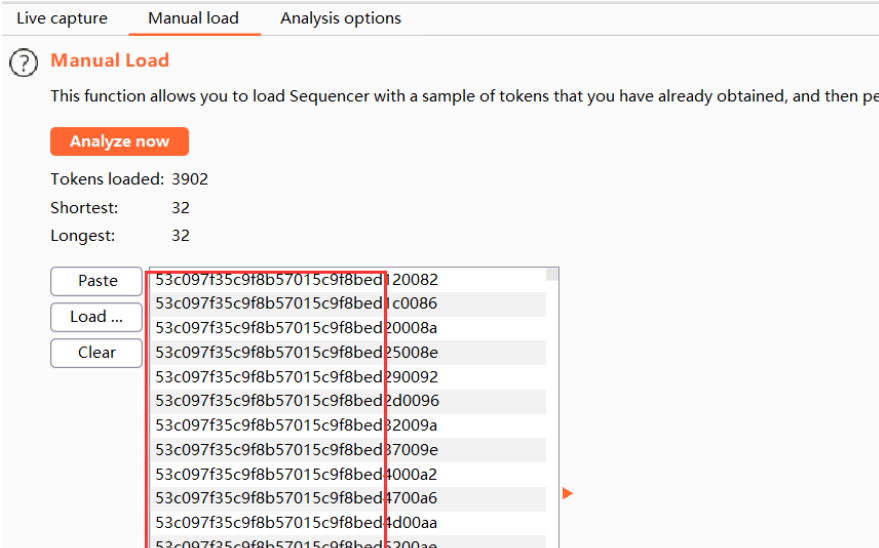Select the Manual load tab
The height and width of the screenshot is (548, 879).
193,18
